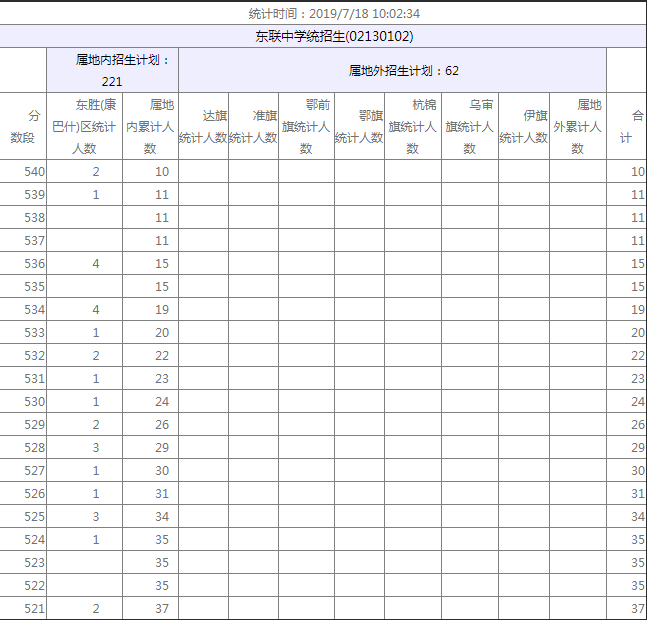Click the 鄂前旗统计人数 column header

click(x=306, y=127)
